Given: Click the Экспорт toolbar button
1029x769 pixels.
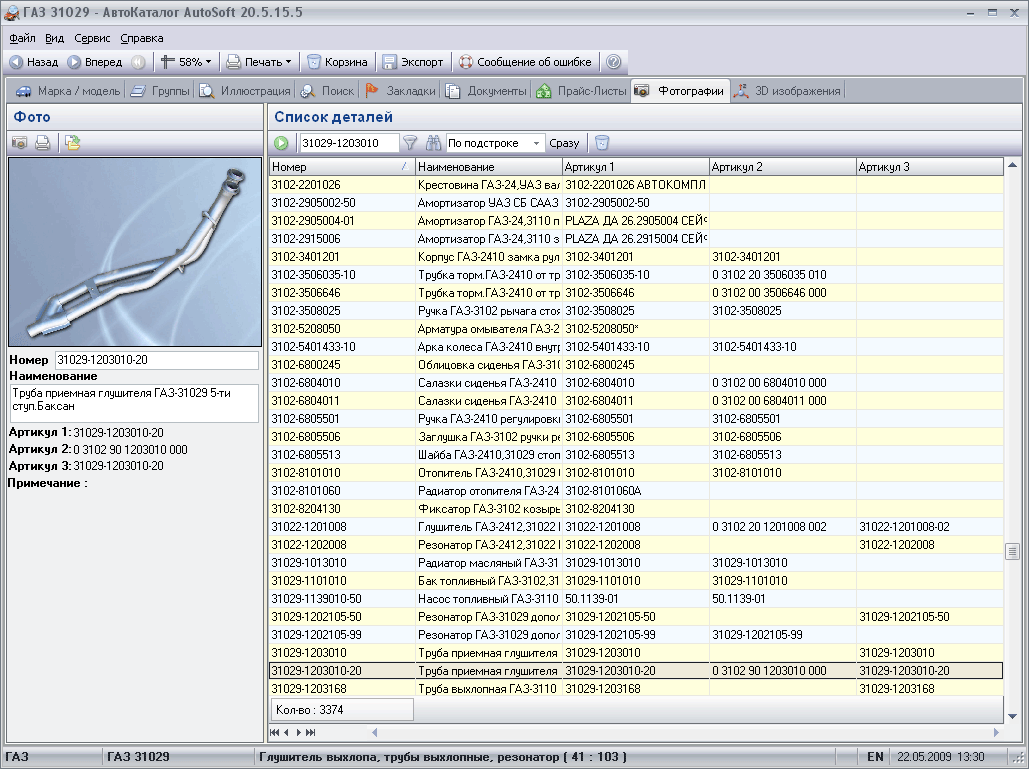Looking at the screenshot, I should pos(412,62).
